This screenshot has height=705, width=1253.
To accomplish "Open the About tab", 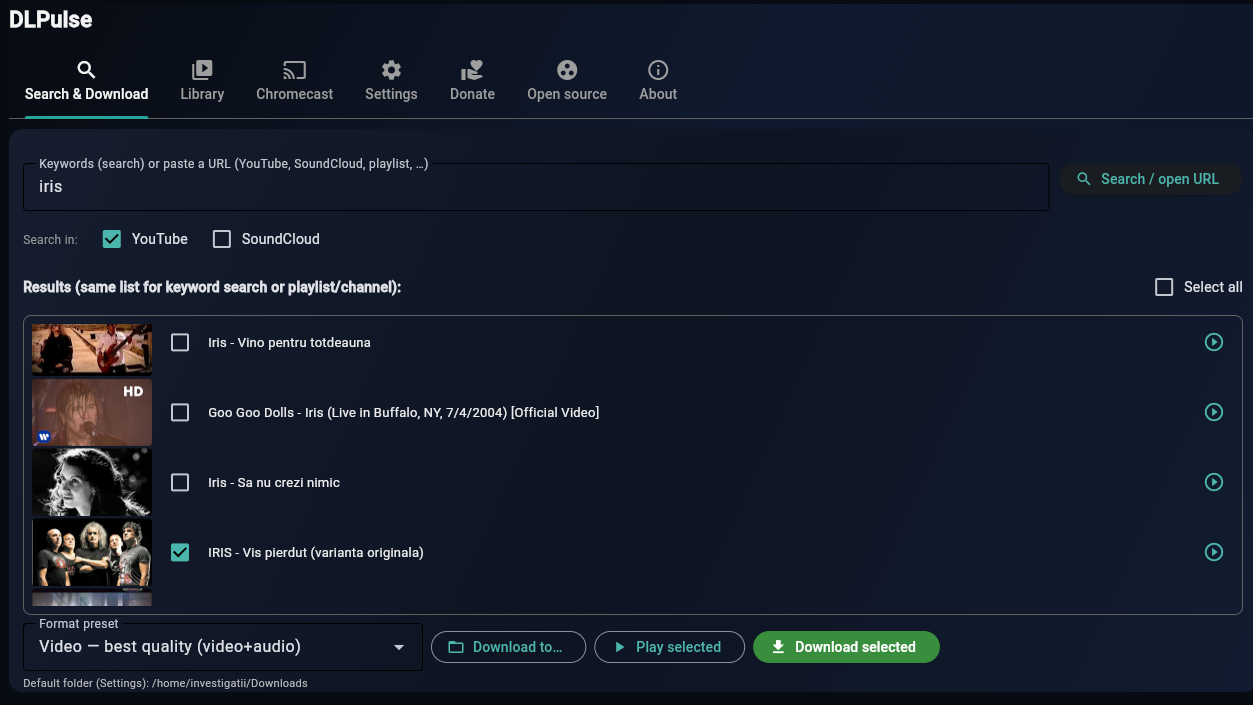I will 658,82.
